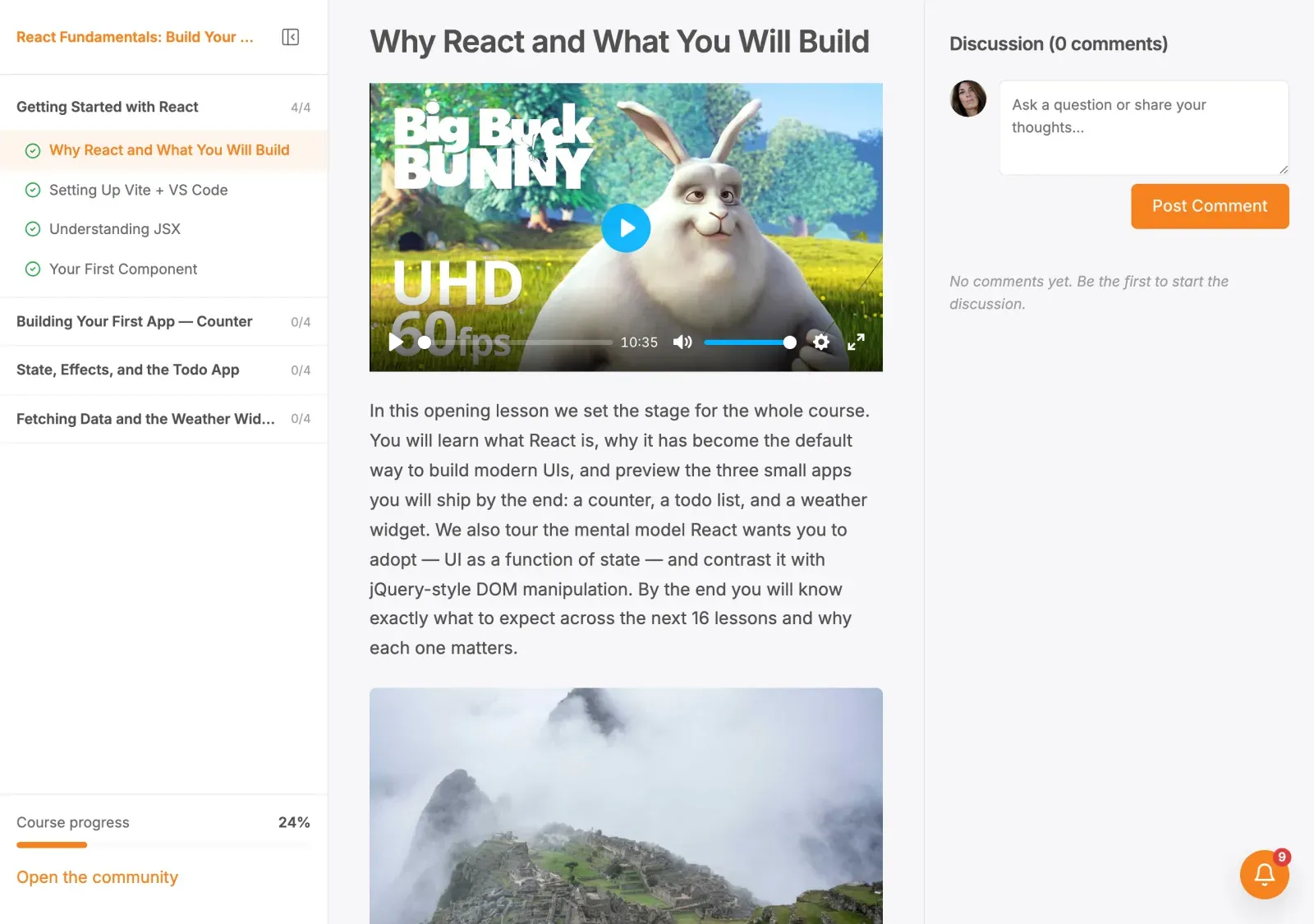Image resolution: width=1314 pixels, height=924 pixels.
Task: Mute the video with the speaker icon
Action: click(x=682, y=342)
